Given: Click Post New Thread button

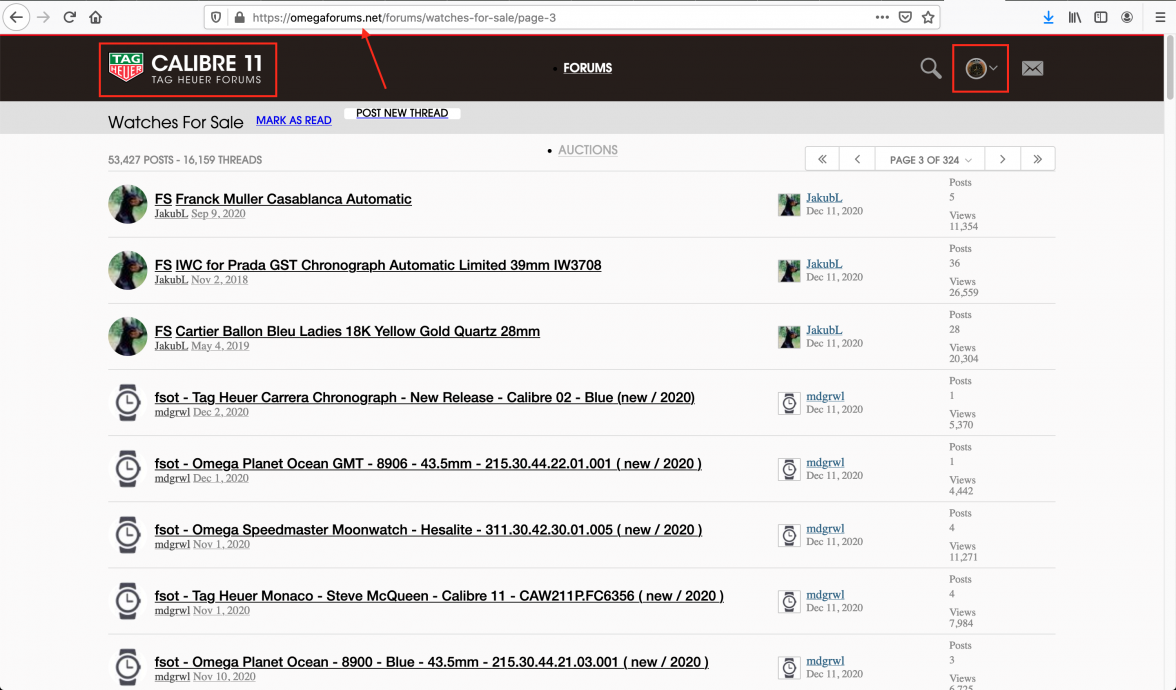Looking at the screenshot, I should click(x=402, y=113).
